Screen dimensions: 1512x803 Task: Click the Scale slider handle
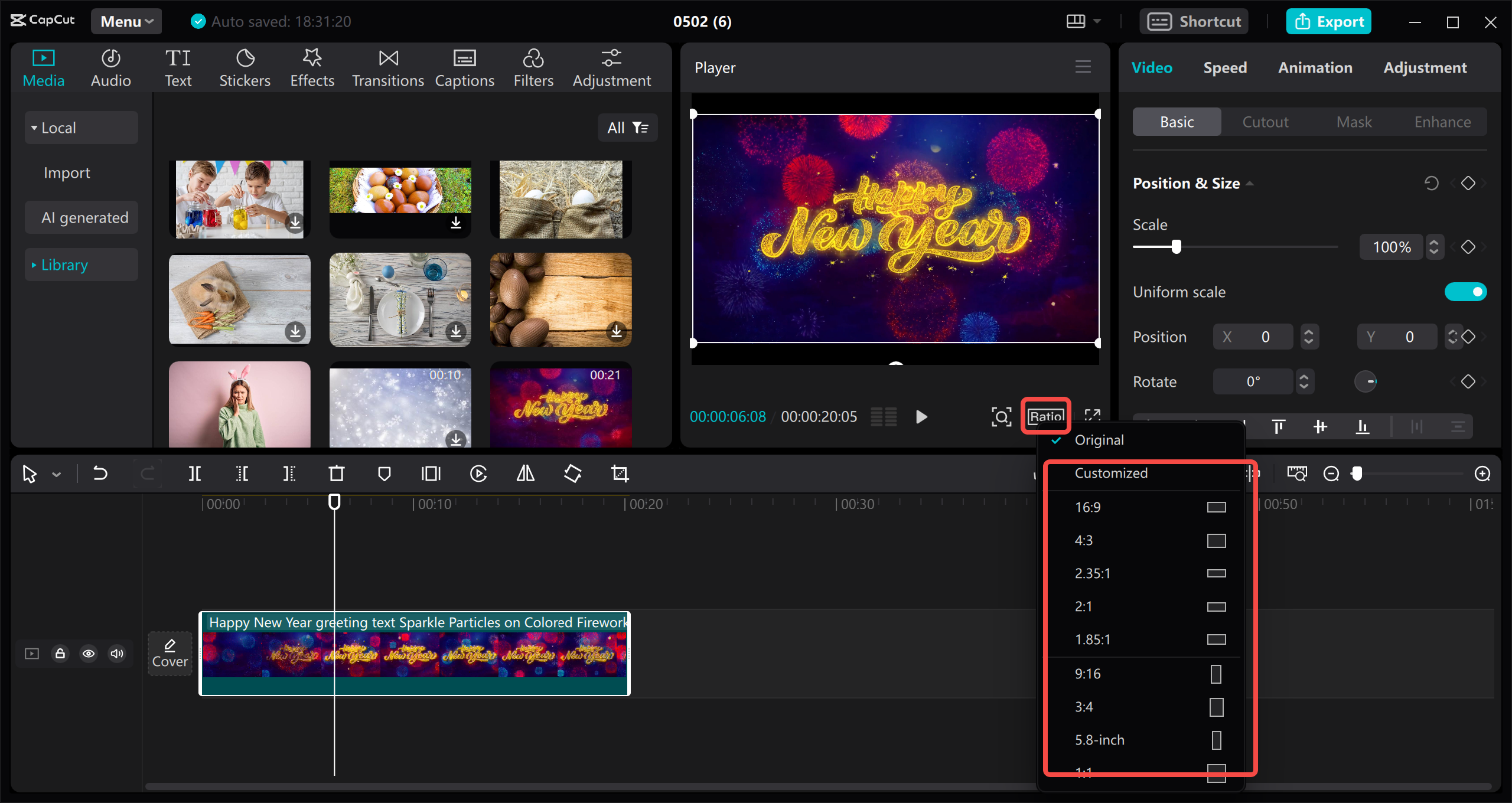1177,247
